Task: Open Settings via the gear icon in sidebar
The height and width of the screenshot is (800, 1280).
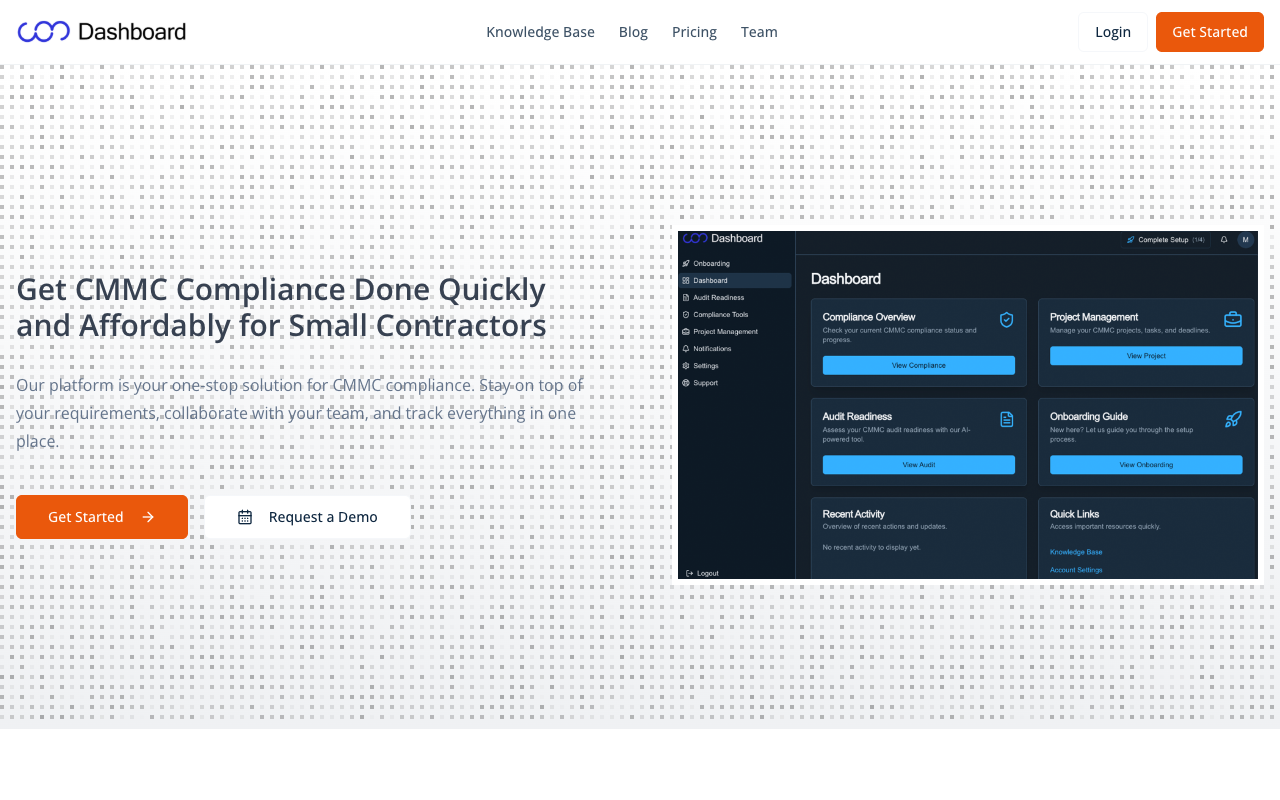Action: pyautogui.click(x=684, y=364)
